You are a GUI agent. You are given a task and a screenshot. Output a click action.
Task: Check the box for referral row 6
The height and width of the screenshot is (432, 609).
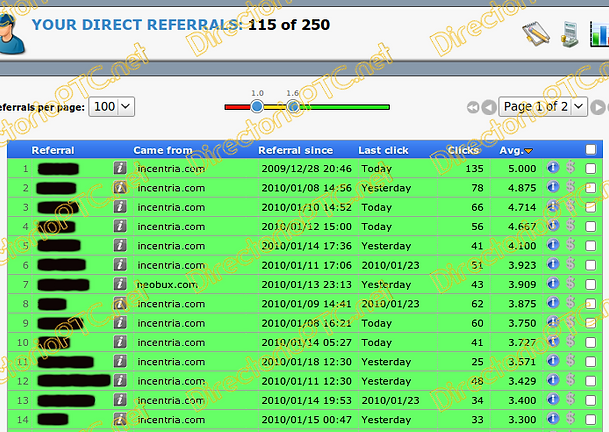tap(591, 265)
